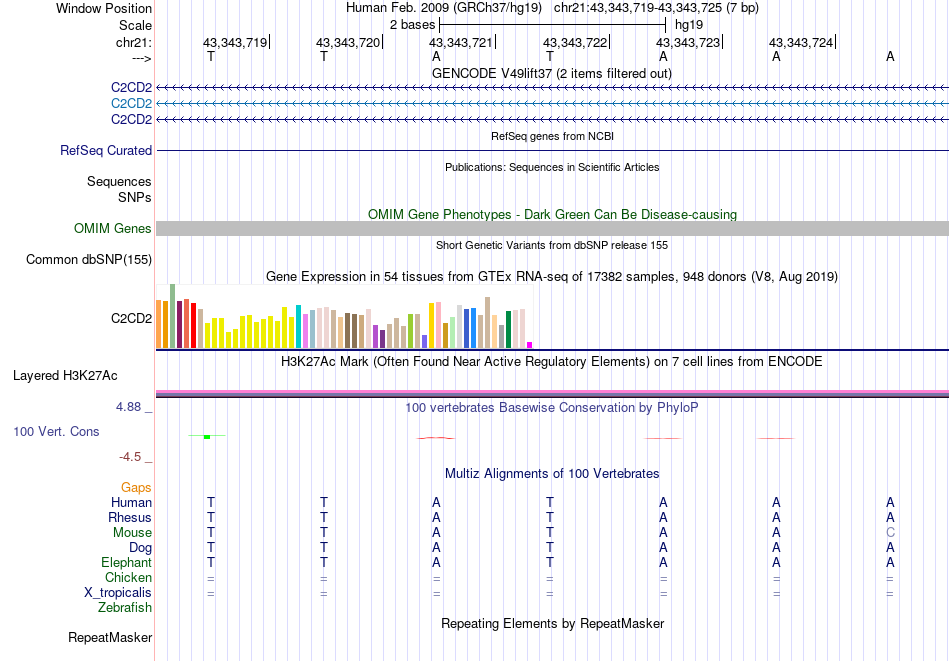Click the Mouse row mismatched C base
The image size is (950, 661).
tap(890, 533)
